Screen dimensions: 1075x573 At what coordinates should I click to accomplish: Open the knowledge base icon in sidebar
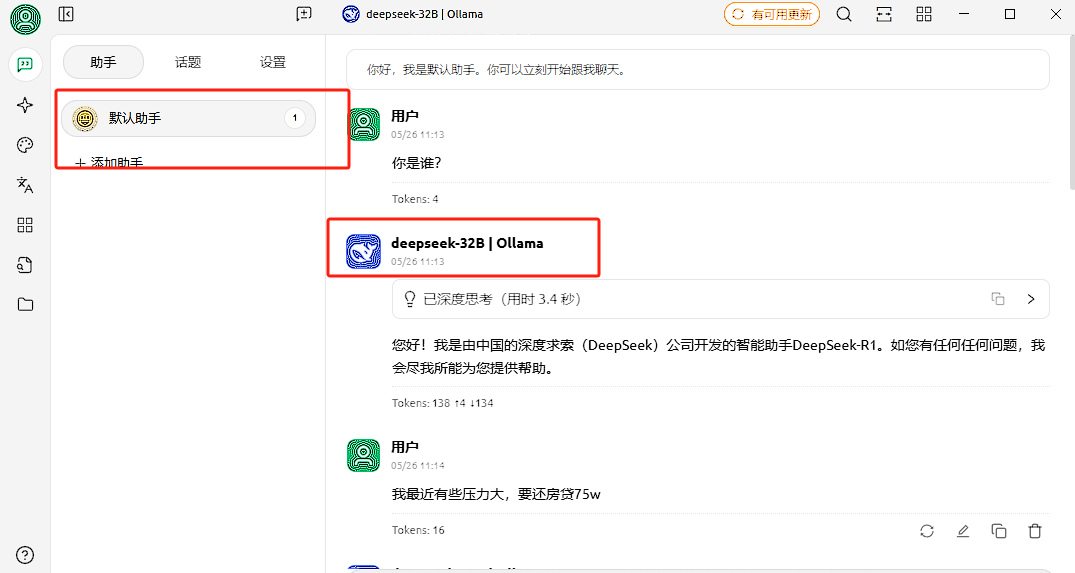coord(25,265)
